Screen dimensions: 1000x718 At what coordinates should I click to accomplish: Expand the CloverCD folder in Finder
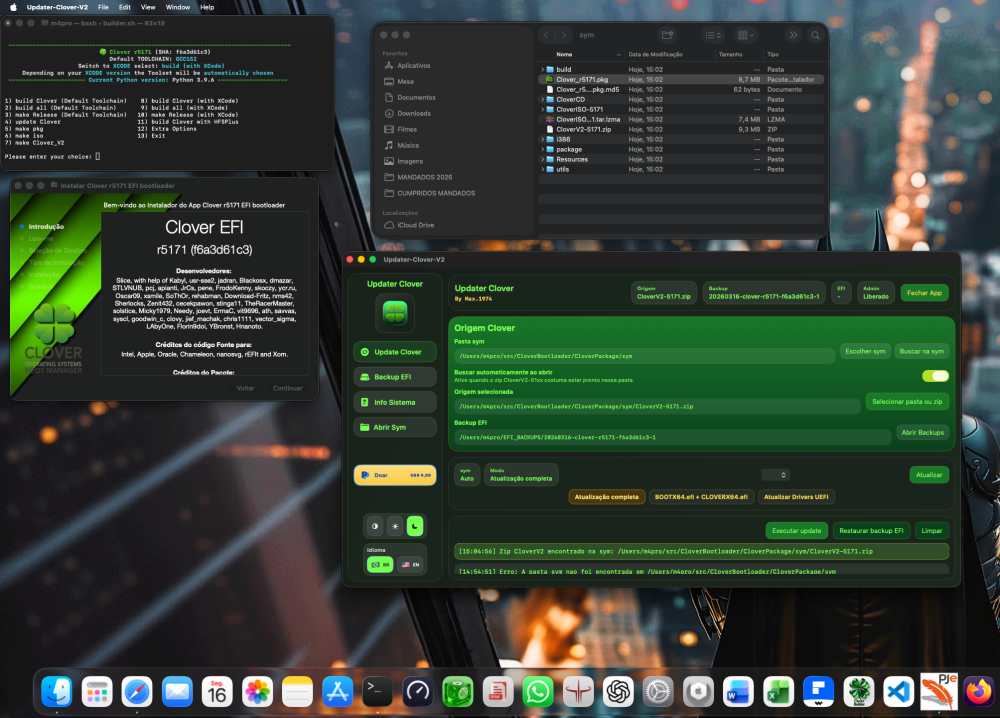pyautogui.click(x=543, y=99)
